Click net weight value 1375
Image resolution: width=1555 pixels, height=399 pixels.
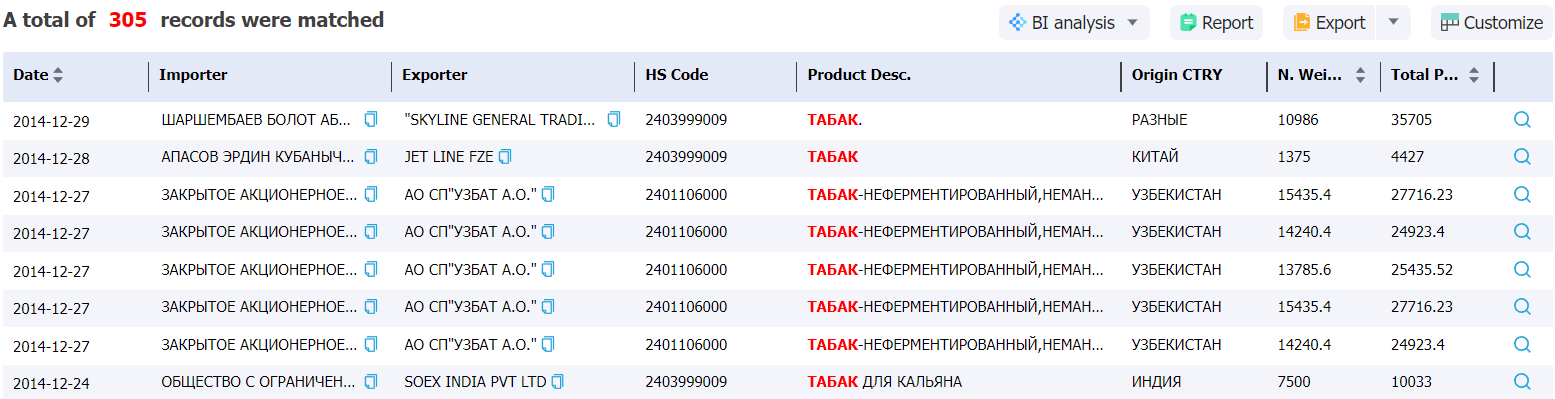(1294, 157)
